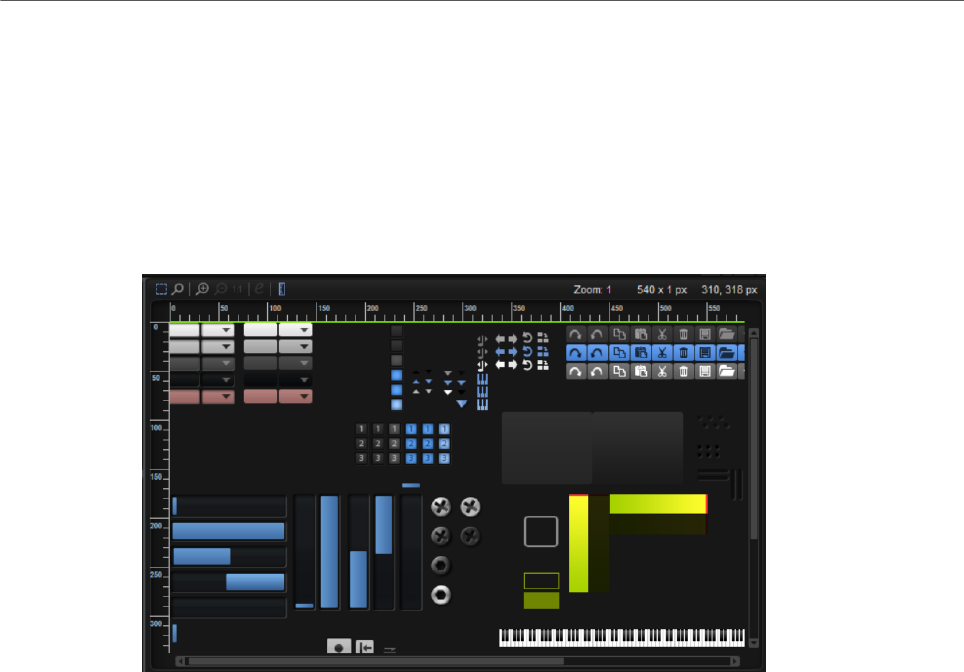Click the horizontal scrollbar left arrow
Image resolution: width=964 pixels, height=672 pixels.
(180, 662)
